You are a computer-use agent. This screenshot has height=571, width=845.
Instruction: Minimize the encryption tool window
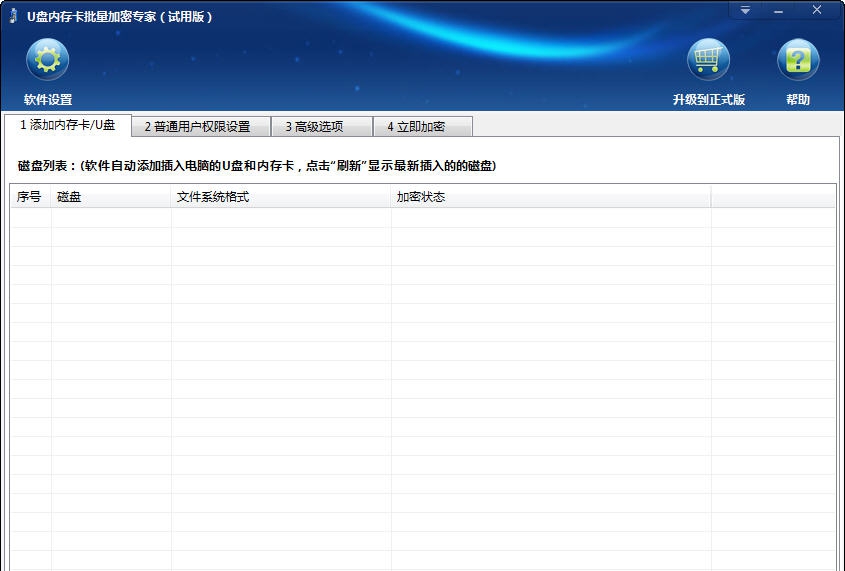(x=780, y=10)
